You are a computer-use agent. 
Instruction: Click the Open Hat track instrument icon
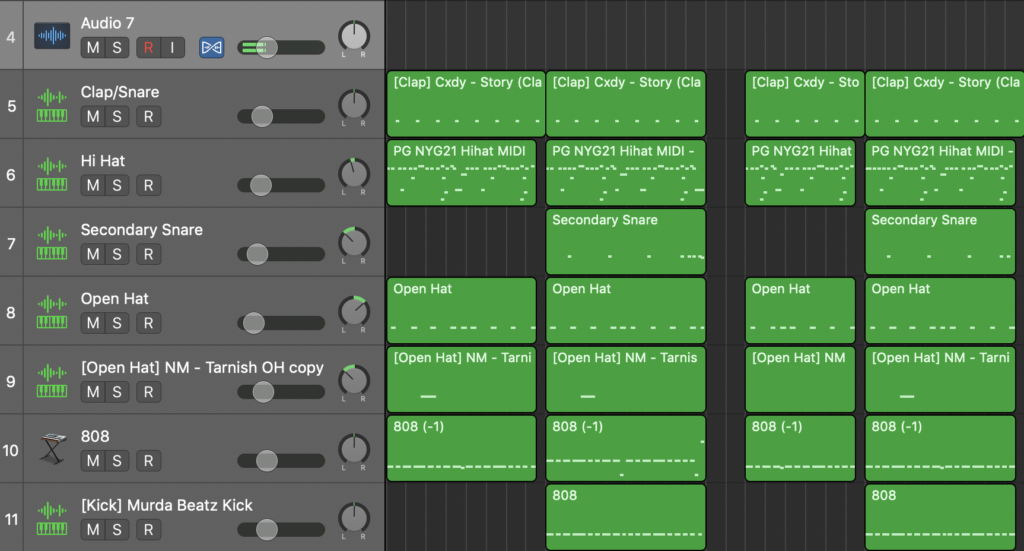52,313
